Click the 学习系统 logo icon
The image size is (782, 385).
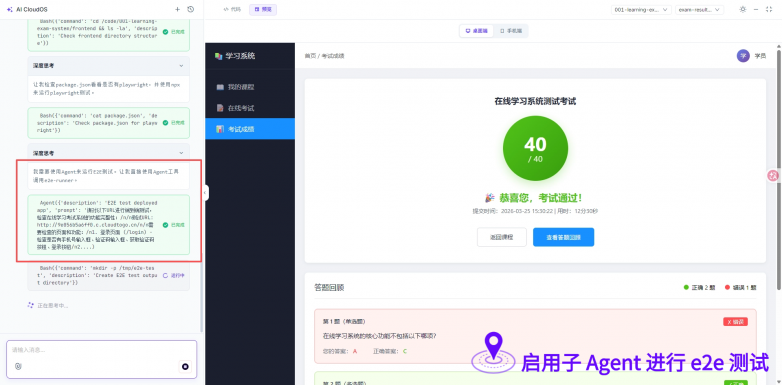point(218,56)
